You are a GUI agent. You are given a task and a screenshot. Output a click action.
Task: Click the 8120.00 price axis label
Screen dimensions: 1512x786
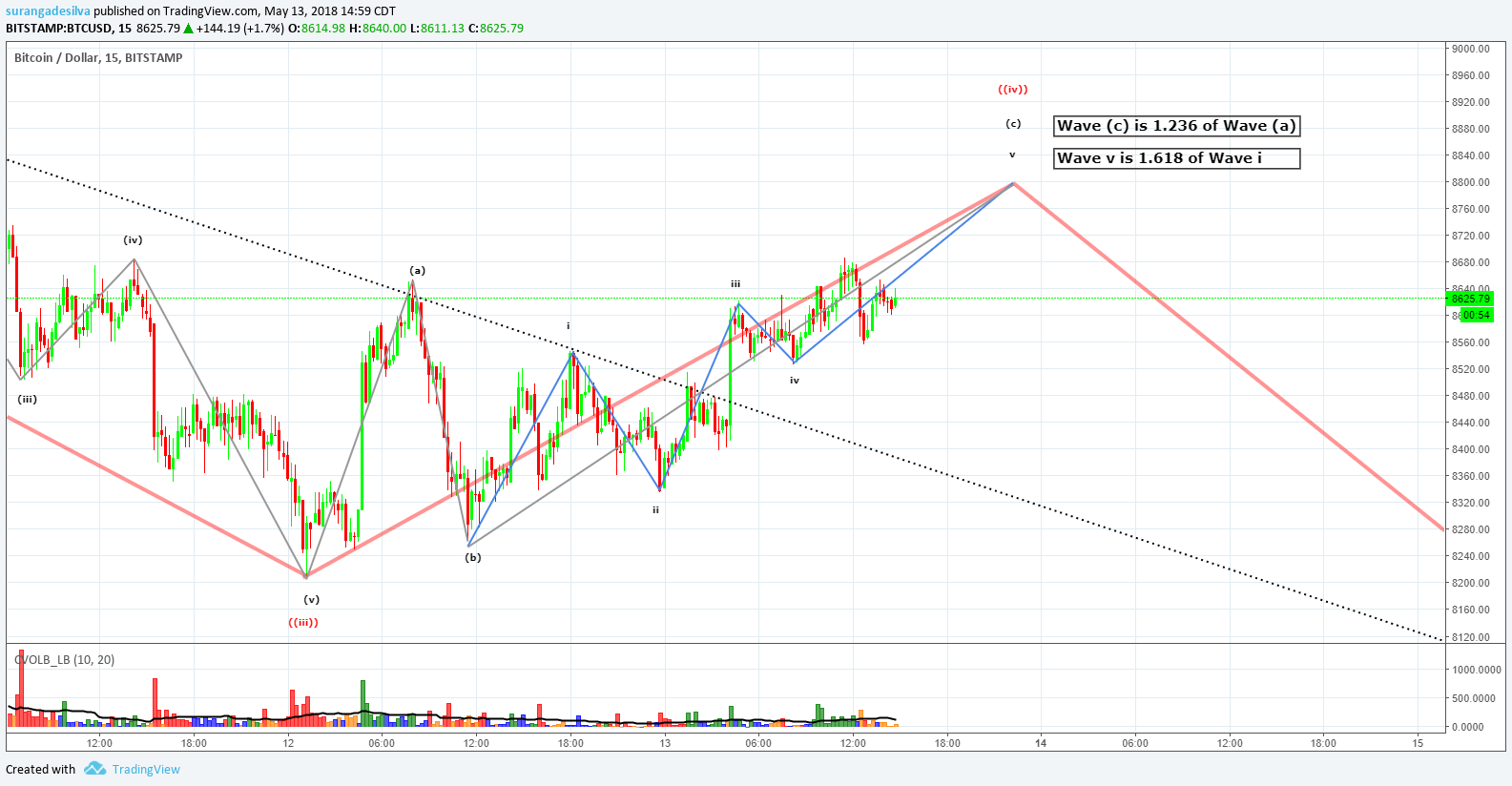coord(1471,636)
